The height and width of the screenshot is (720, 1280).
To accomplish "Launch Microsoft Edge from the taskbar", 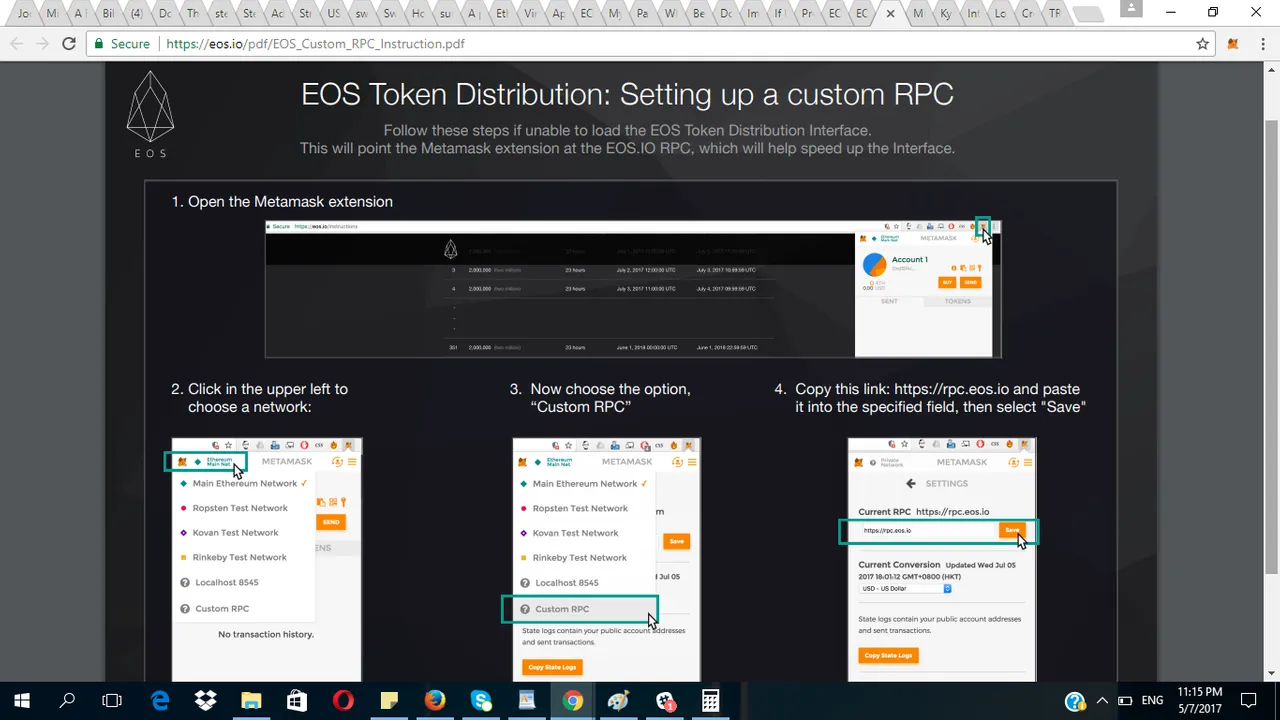I will (x=160, y=701).
